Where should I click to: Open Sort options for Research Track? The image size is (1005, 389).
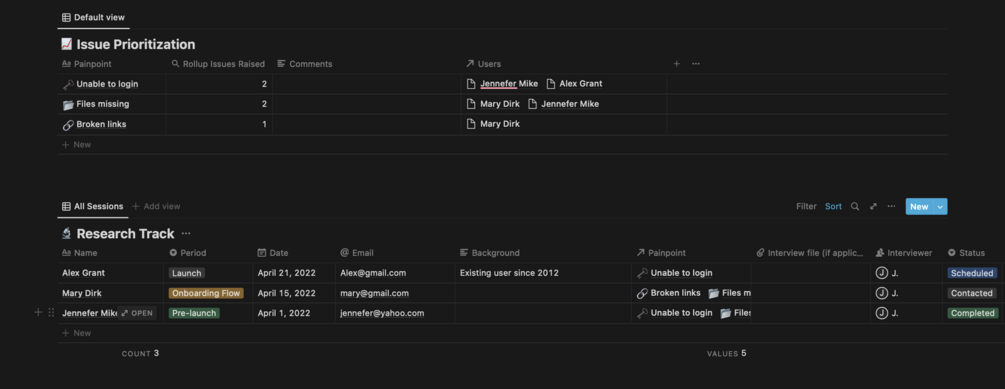[833, 206]
